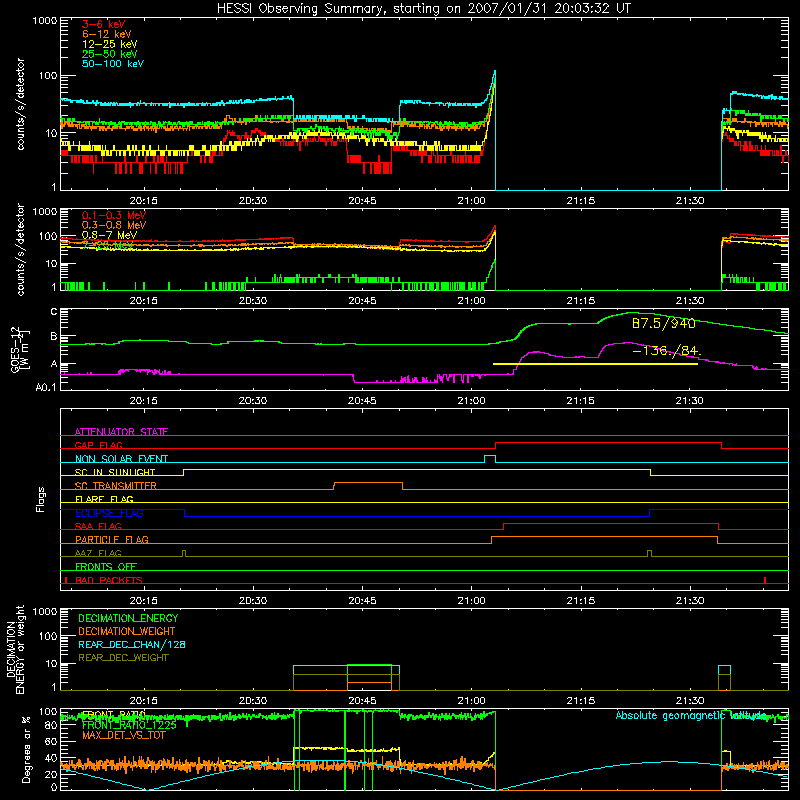The image size is (800, 800).
Task: Click the DECIMATION_ENERGY legend label
Action: pos(128,618)
